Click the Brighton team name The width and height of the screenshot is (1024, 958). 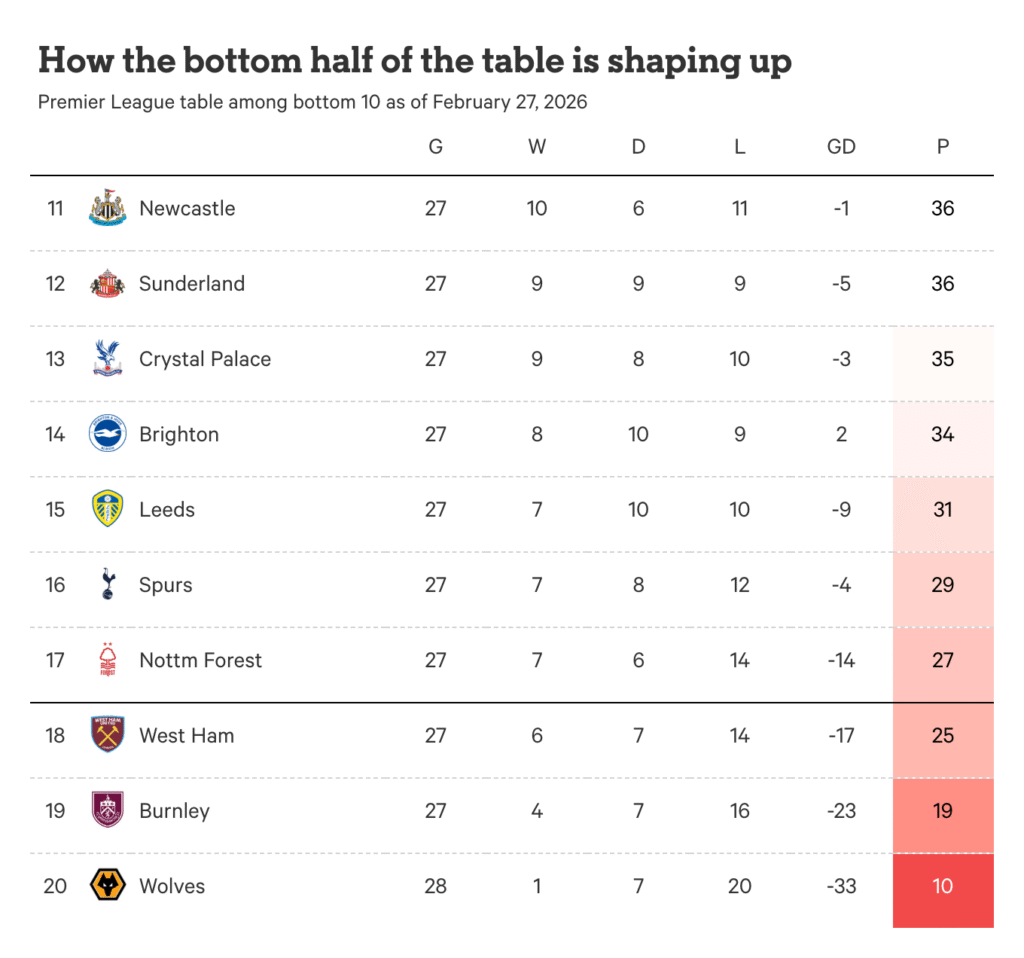click(x=179, y=434)
